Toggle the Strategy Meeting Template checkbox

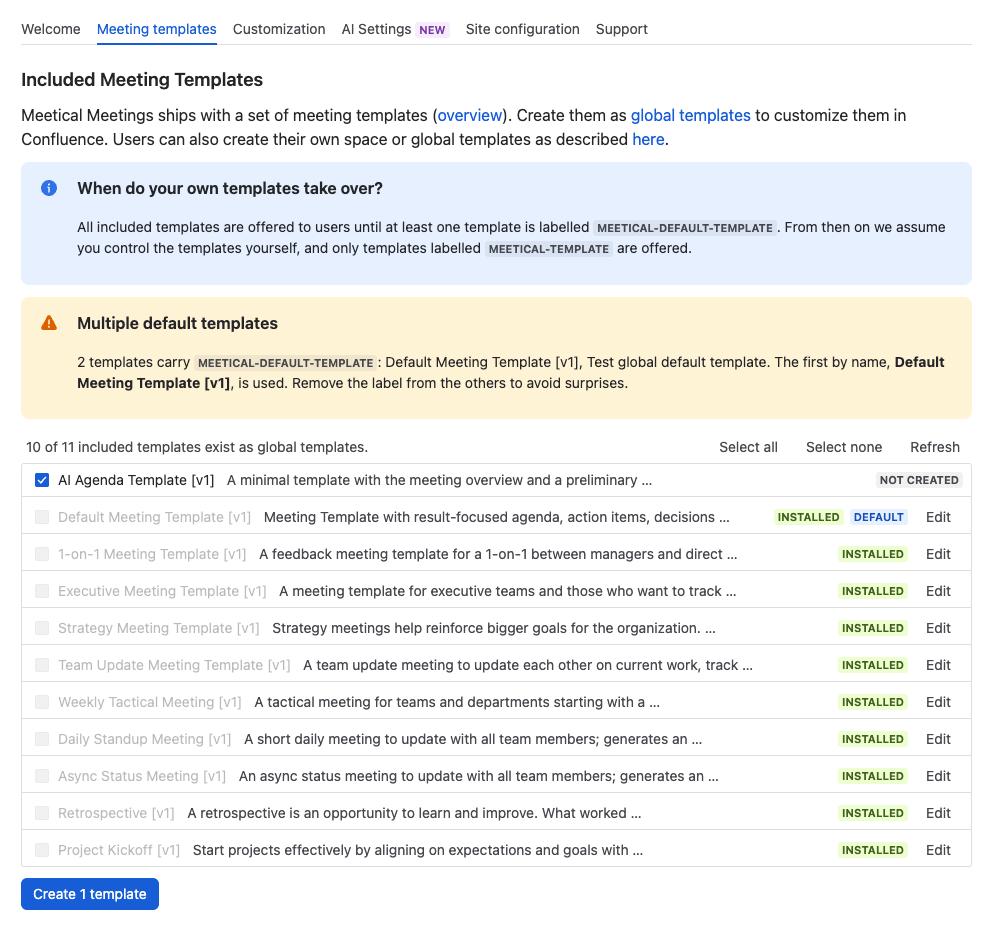(x=42, y=628)
